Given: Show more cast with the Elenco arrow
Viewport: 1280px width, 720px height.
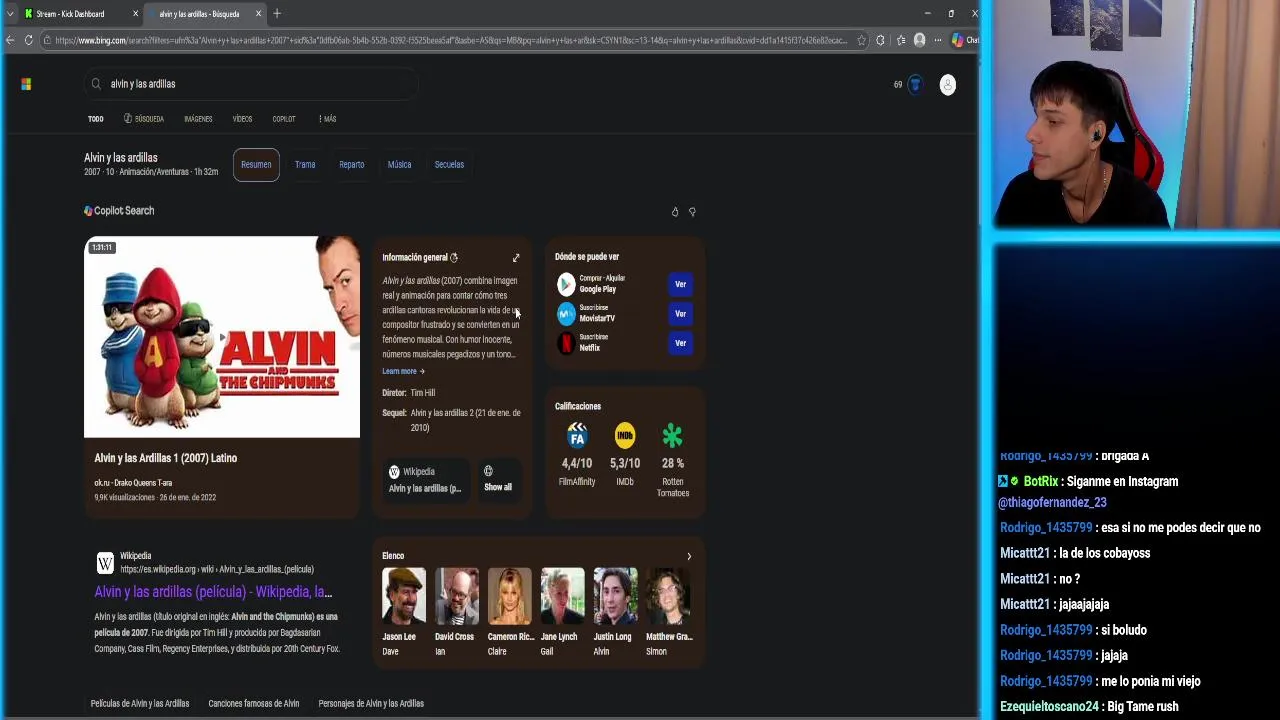Looking at the screenshot, I should click(688, 556).
